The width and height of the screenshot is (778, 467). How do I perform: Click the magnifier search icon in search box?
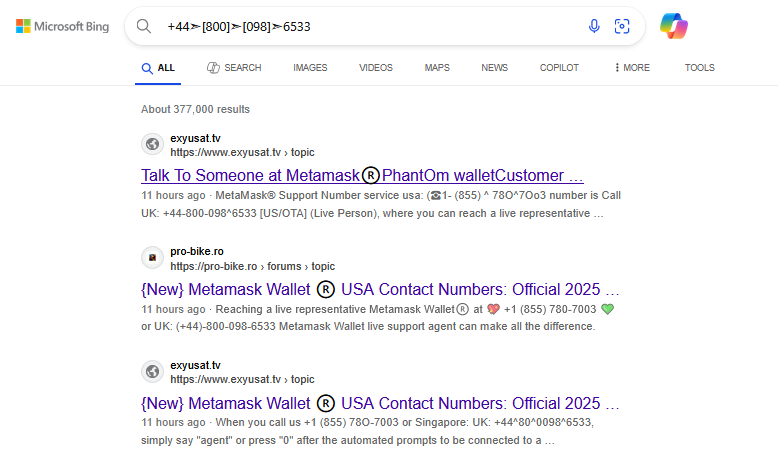pos(144,26)
